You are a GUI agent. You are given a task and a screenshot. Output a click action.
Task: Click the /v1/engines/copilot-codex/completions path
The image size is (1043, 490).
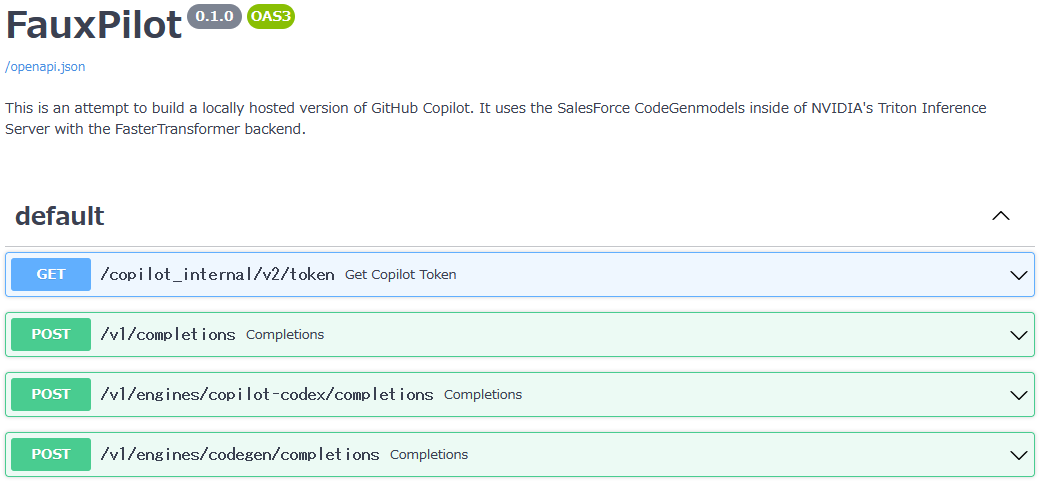(x=267, y=394)
